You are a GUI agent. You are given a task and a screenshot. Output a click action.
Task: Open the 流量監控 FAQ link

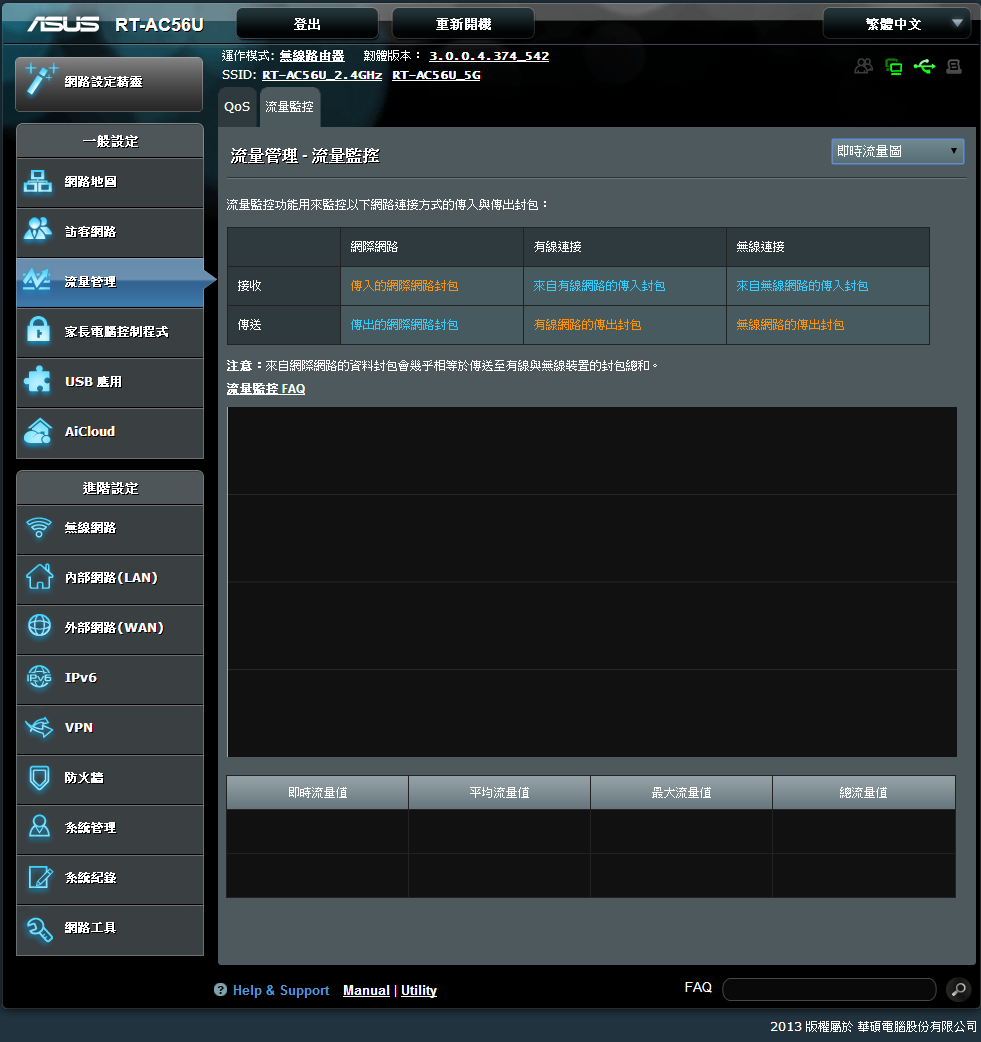click(x=266, y=389)
